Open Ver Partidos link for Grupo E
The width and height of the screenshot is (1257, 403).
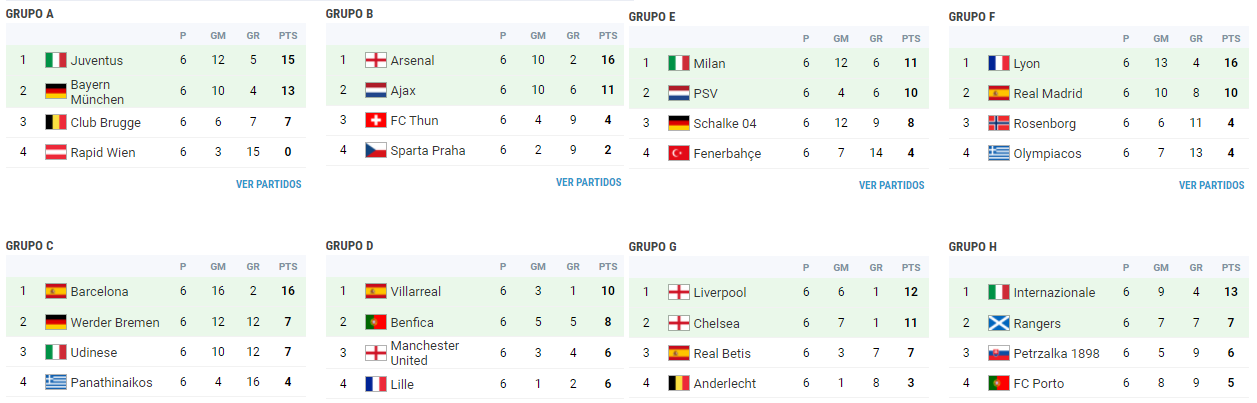point(891,186)
